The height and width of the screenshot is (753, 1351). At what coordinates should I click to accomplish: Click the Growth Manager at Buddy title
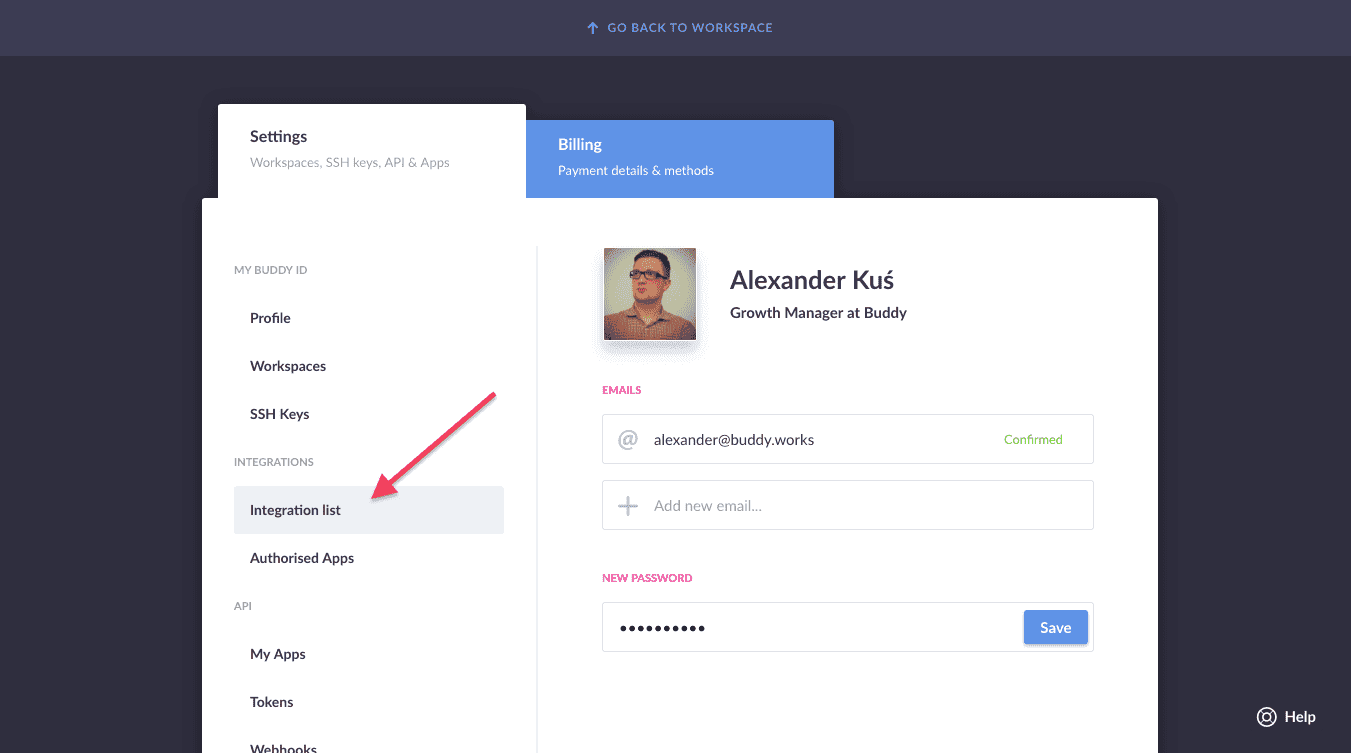(818, 313)
